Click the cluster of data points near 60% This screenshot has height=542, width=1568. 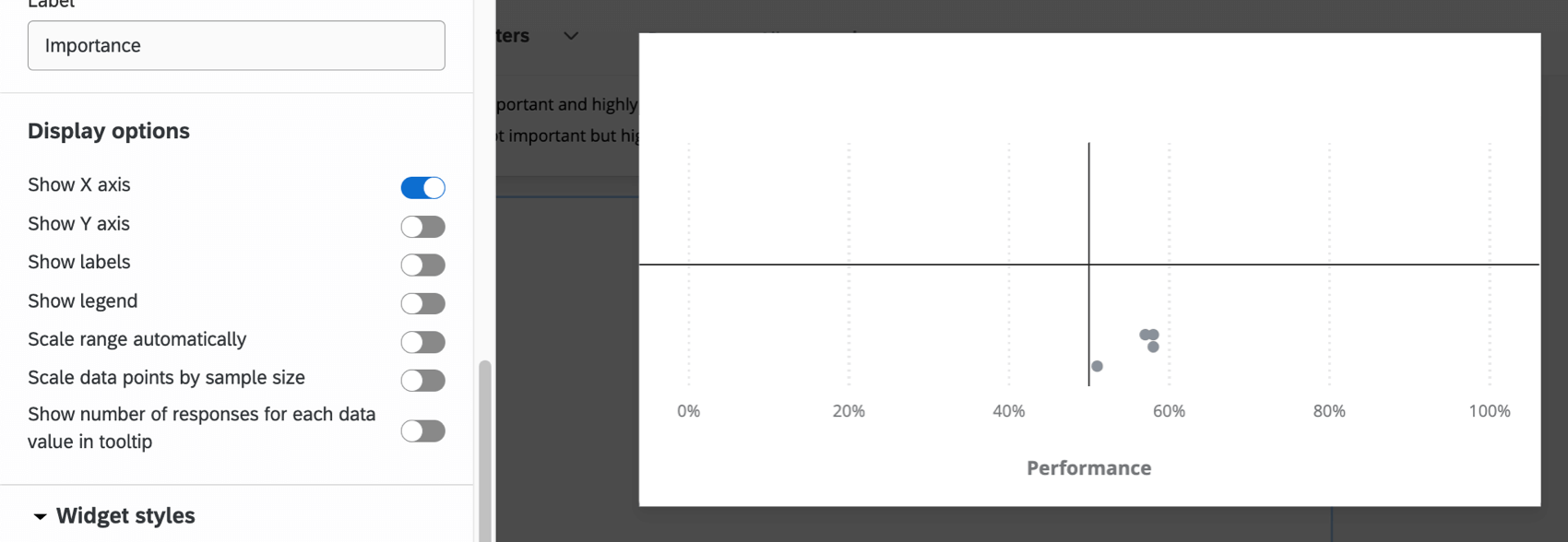pyautogui.click(x=1148, y=336)
